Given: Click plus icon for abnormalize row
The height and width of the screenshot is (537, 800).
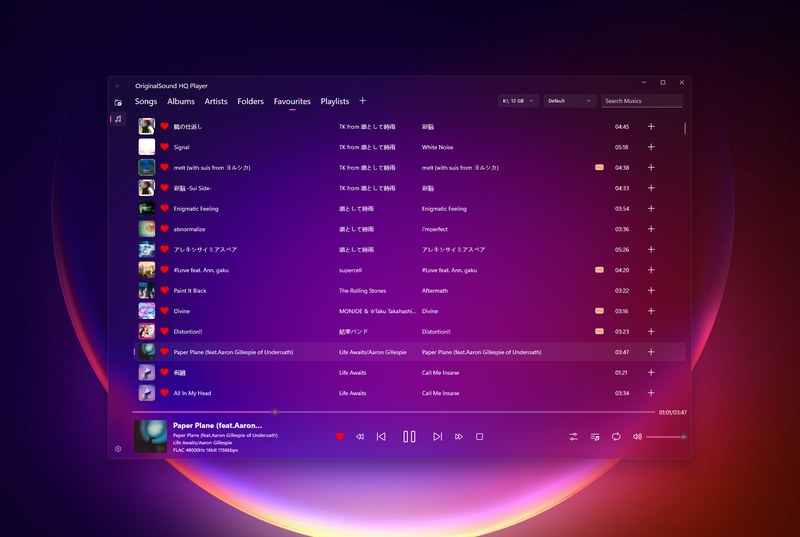Looking at the screenshot, I should [x=651, y=229].
